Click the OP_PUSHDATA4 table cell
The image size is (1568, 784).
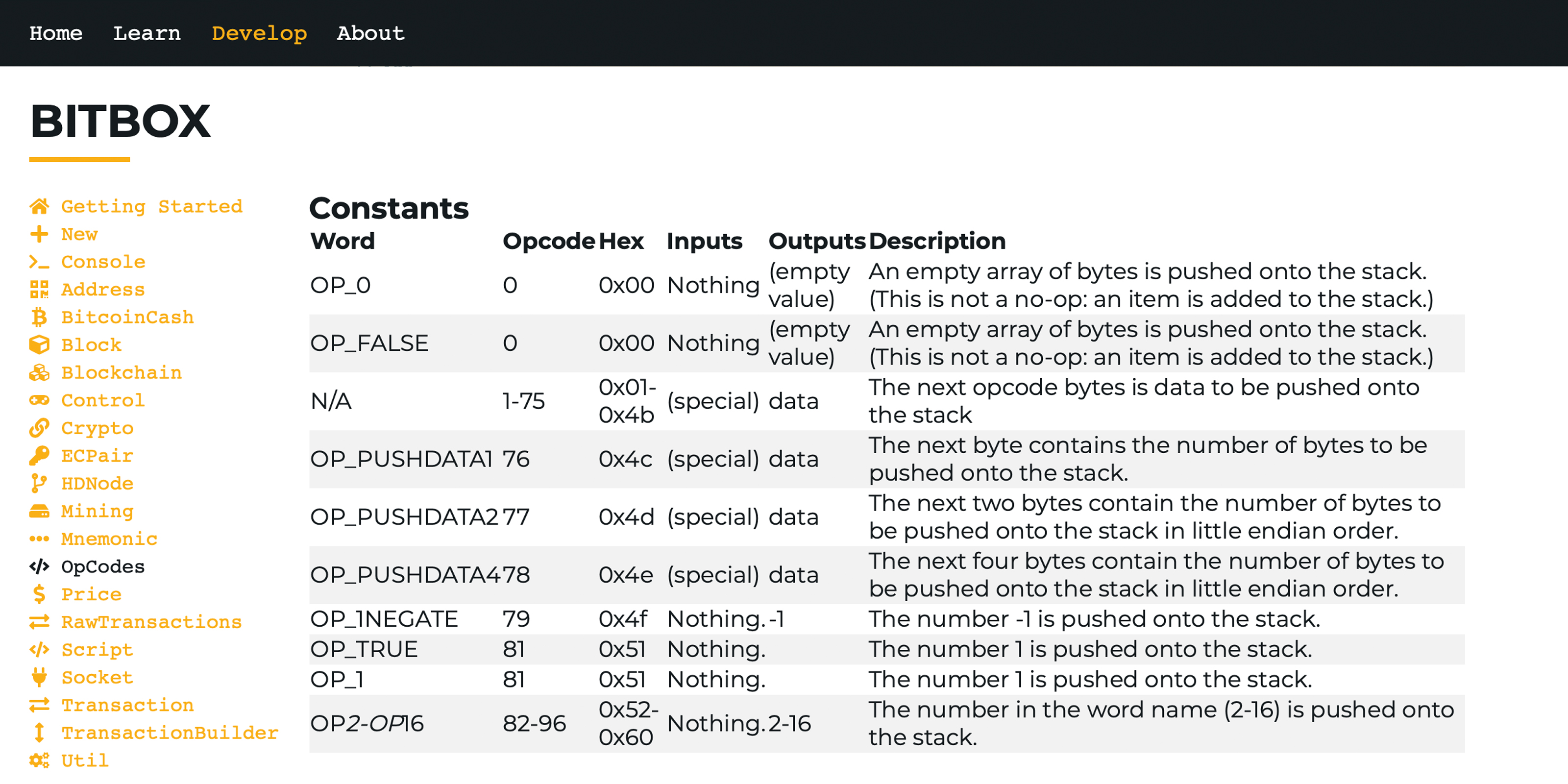coord(406,575)
